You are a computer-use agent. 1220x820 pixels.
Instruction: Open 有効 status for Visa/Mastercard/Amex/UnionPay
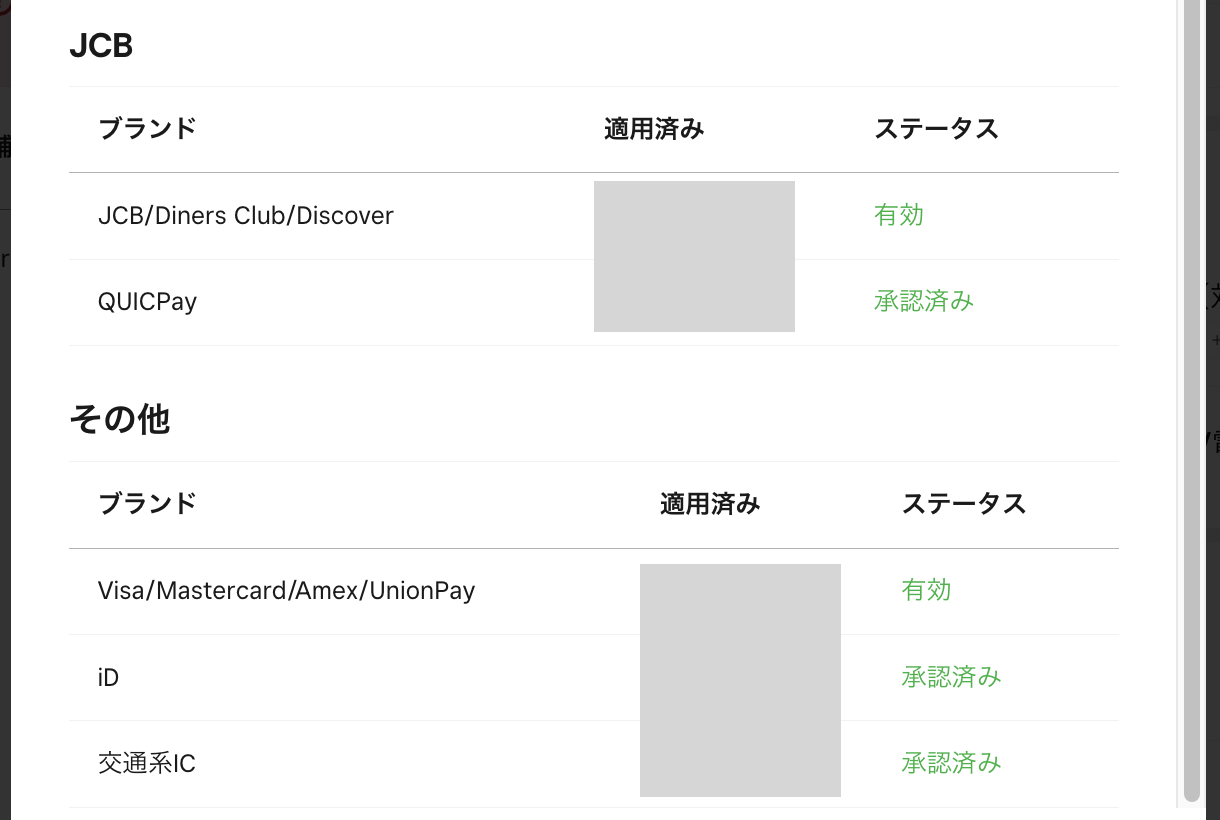tap(925, 590)
